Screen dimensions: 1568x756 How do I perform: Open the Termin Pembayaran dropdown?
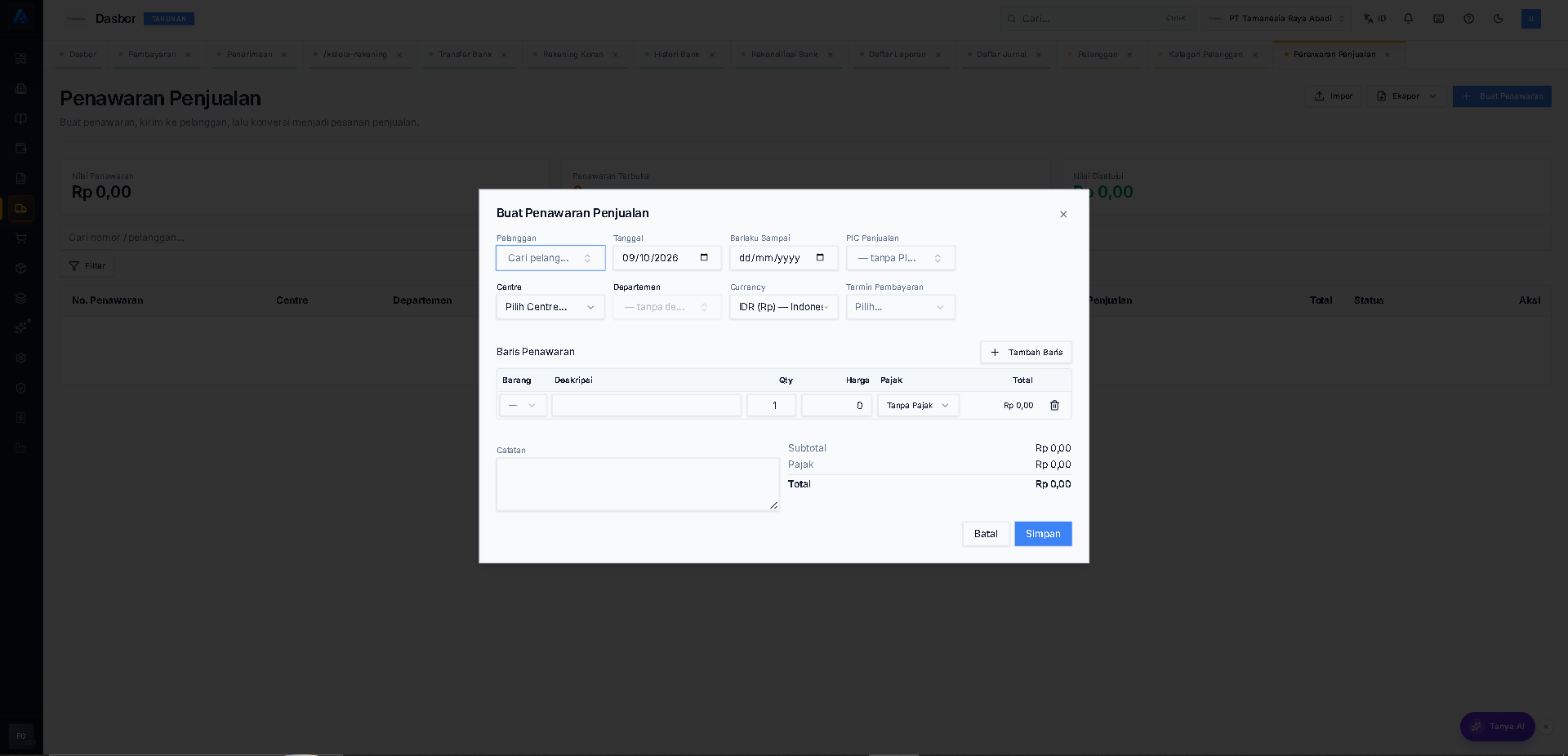[900, 307]
